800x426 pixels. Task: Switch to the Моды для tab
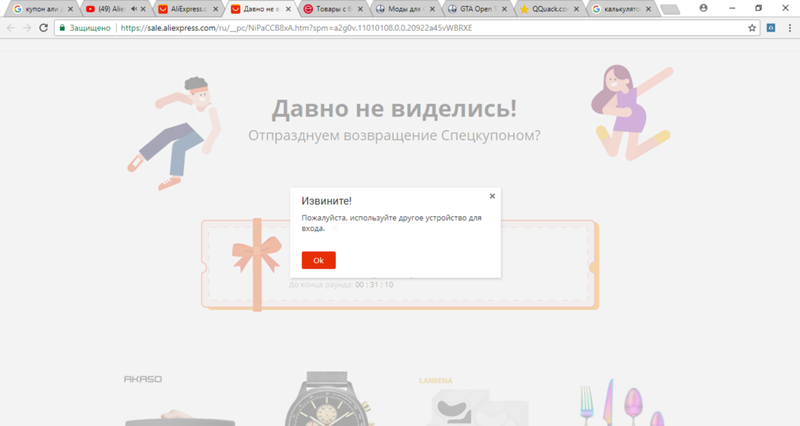404,9
